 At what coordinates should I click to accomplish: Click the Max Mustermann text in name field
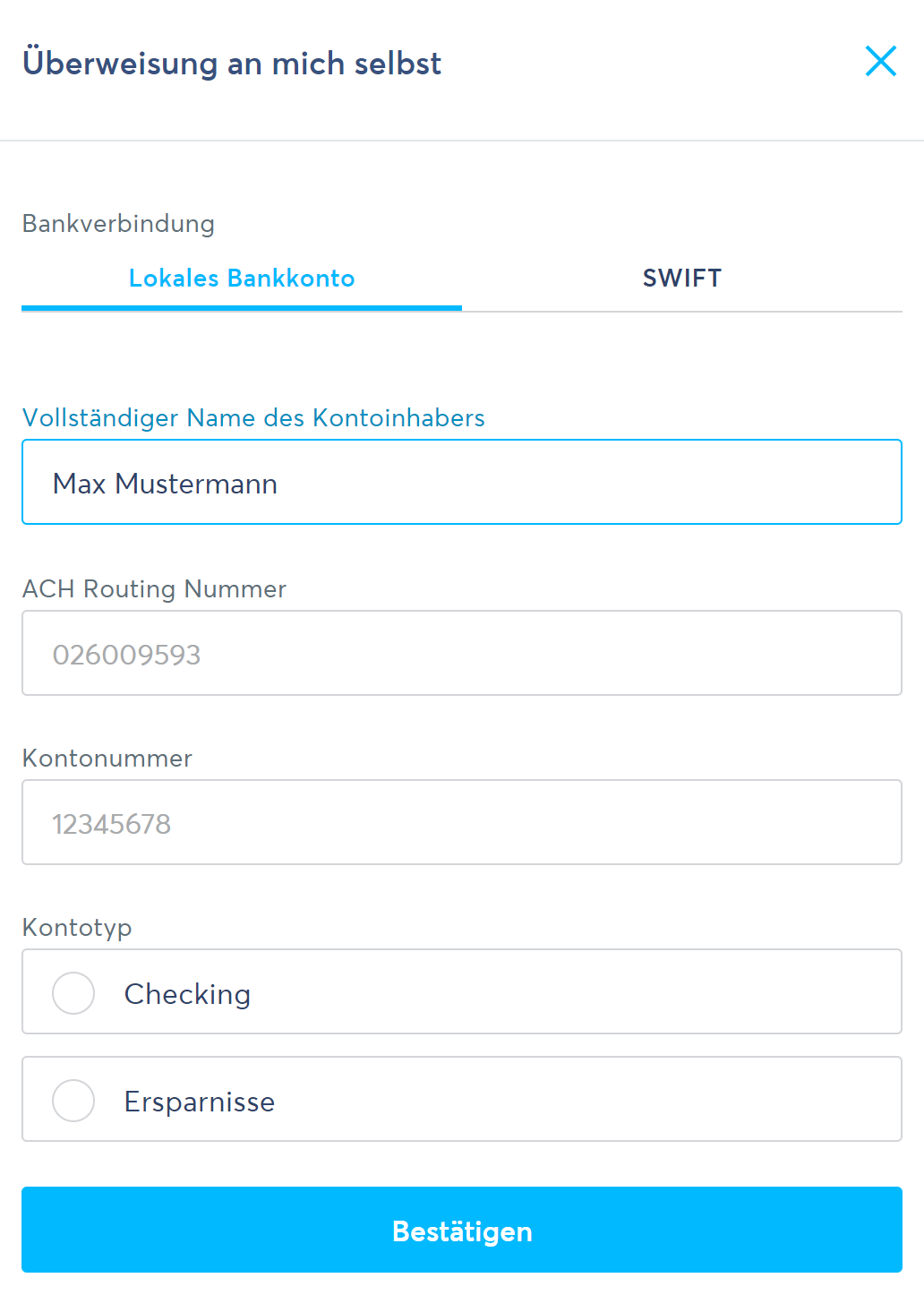coord(166,484)
